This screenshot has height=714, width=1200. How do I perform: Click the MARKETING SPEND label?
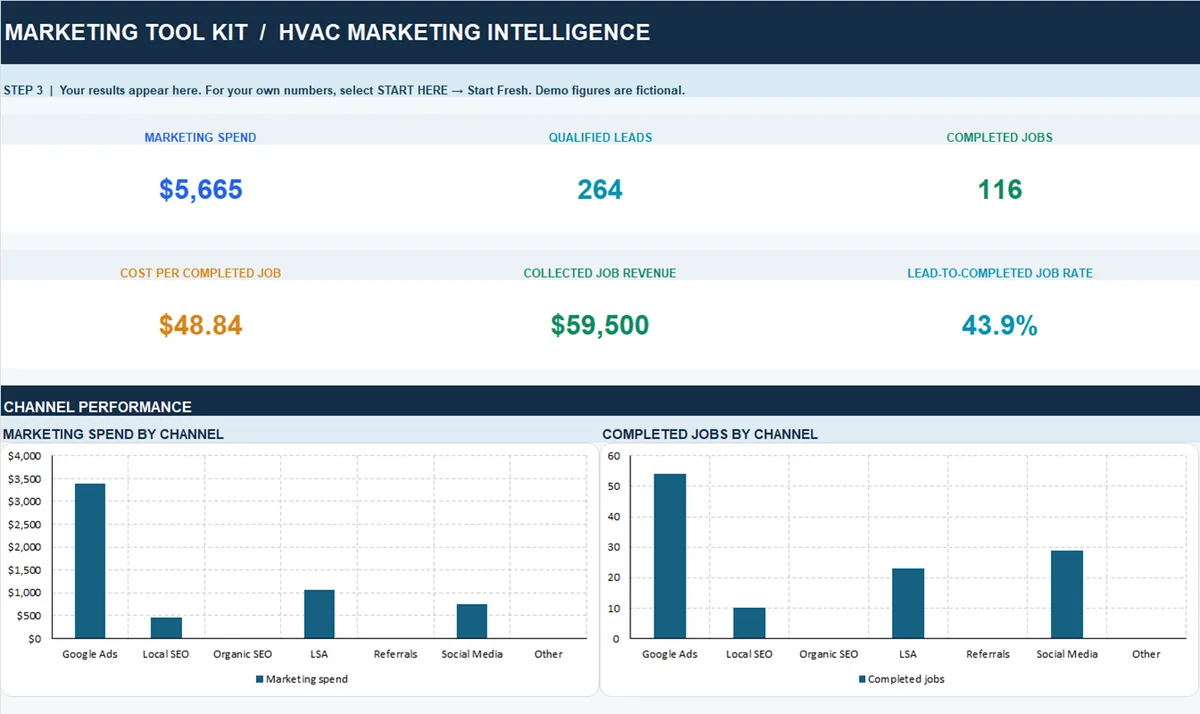tap(200, 137)
